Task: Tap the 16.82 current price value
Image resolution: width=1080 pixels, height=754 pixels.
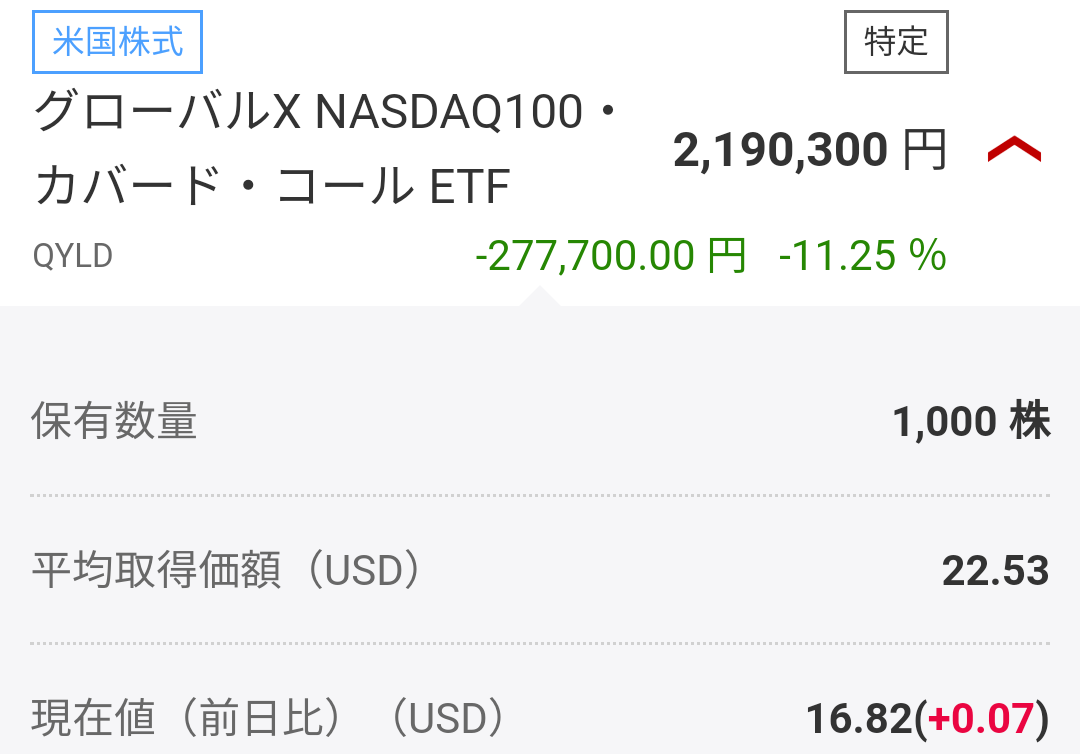Action: pyautogui.click(x=859, y=718)
